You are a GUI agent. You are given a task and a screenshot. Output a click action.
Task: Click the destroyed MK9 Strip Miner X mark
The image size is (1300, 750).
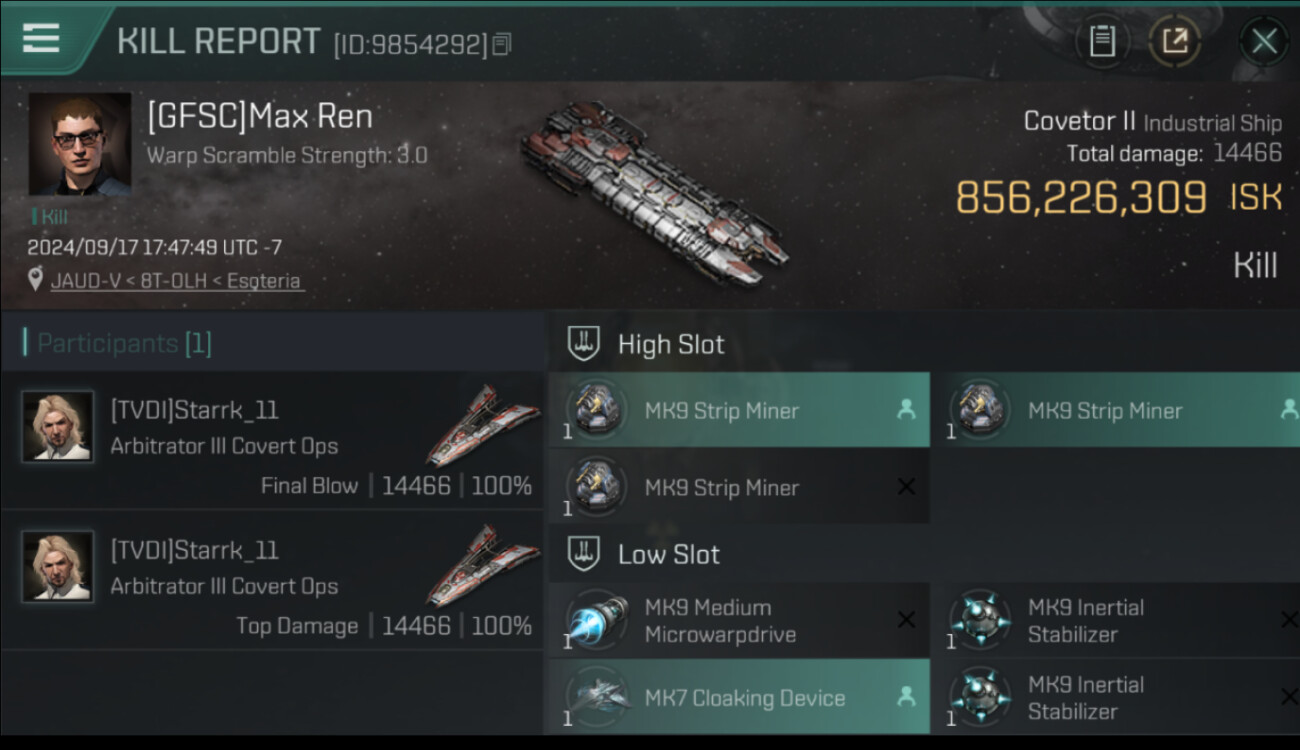point(906,487)
